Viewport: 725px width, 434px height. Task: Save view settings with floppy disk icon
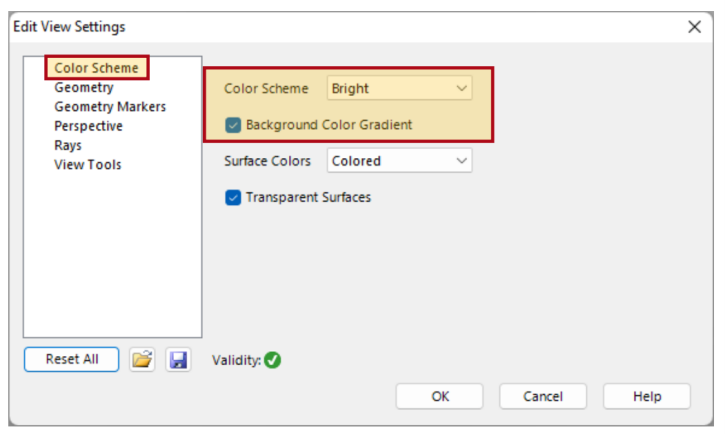click(178, 359)
